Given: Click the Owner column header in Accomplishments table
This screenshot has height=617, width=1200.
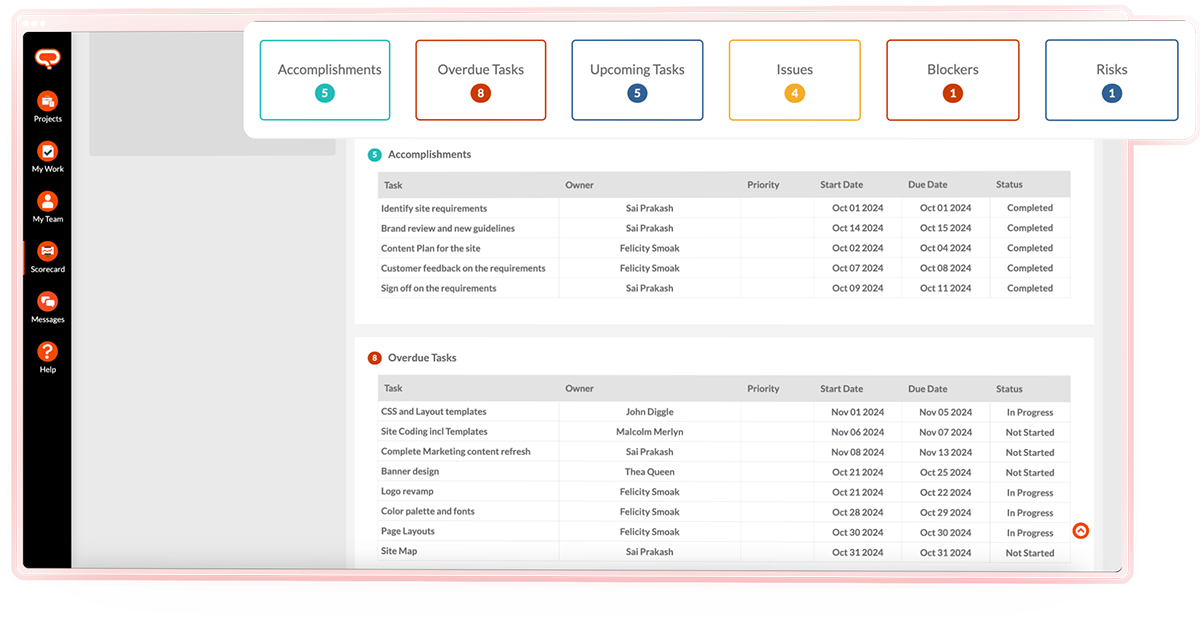Looking at the screenshot, I should pyautogui.click(x=579, y=185).
